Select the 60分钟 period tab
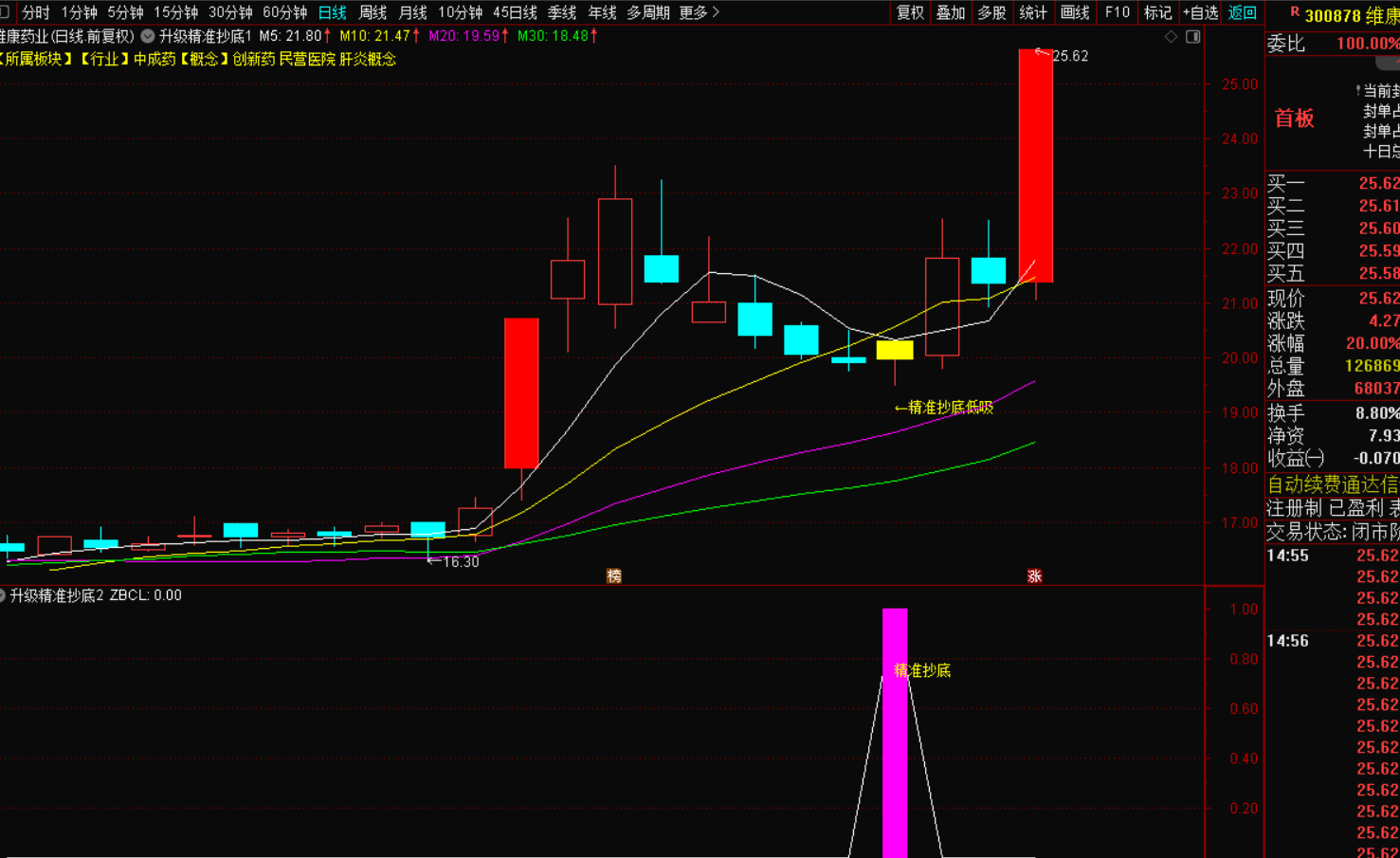 click(x=284, y=12)
